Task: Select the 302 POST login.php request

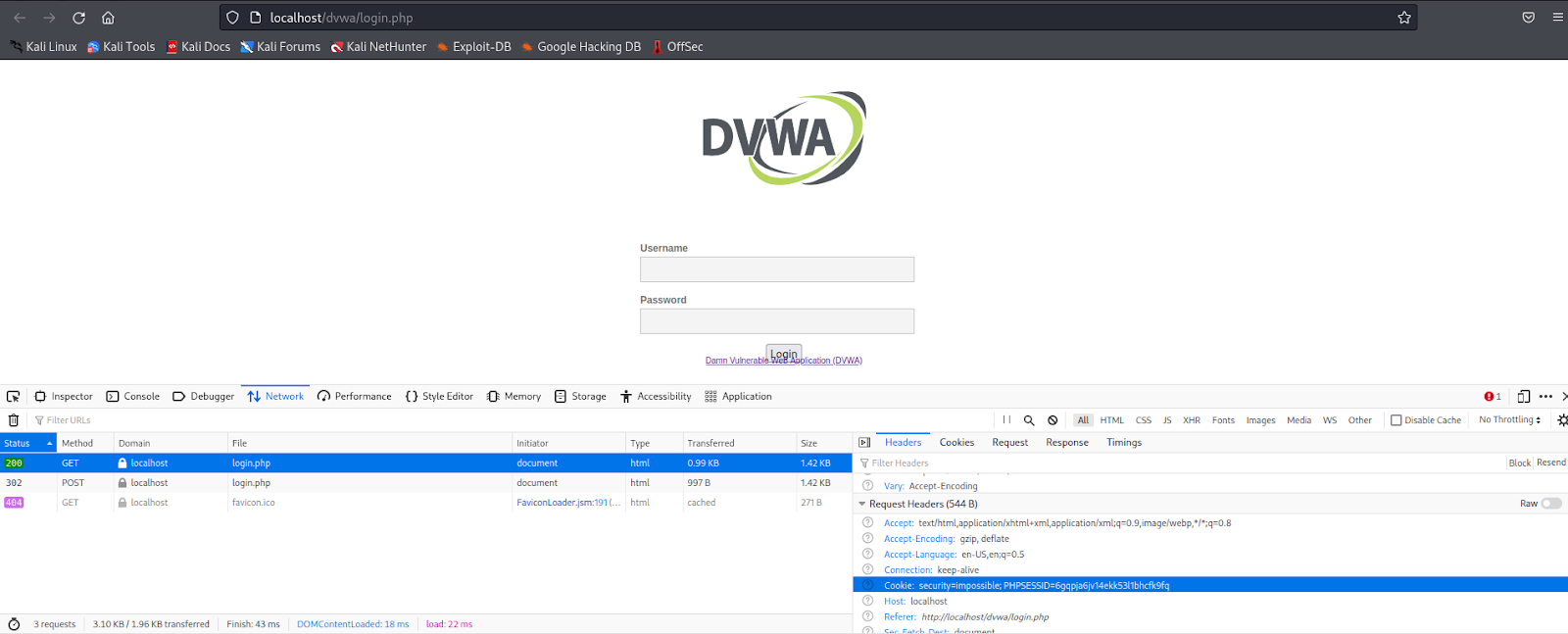Action: 426,483
